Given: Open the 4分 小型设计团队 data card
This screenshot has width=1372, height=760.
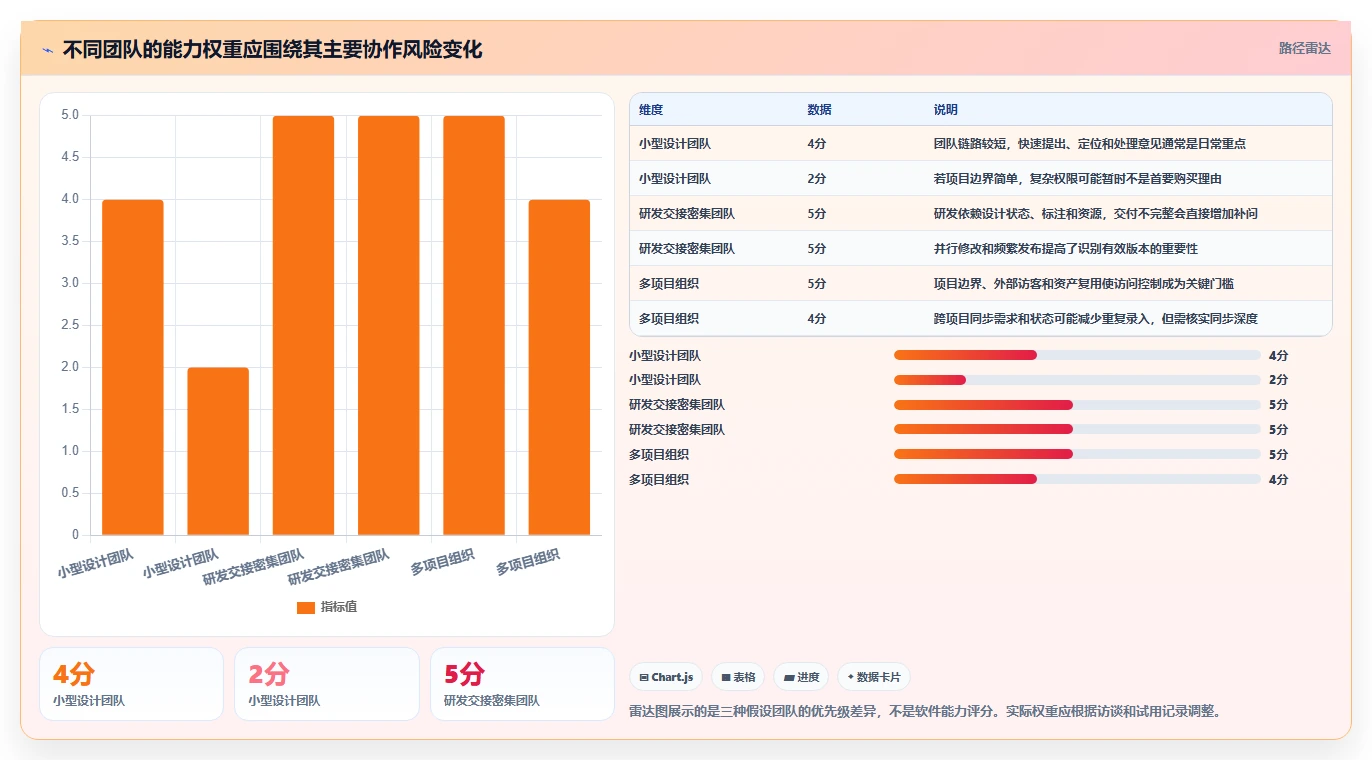Looking at the screenshot, I should [131, 684].
